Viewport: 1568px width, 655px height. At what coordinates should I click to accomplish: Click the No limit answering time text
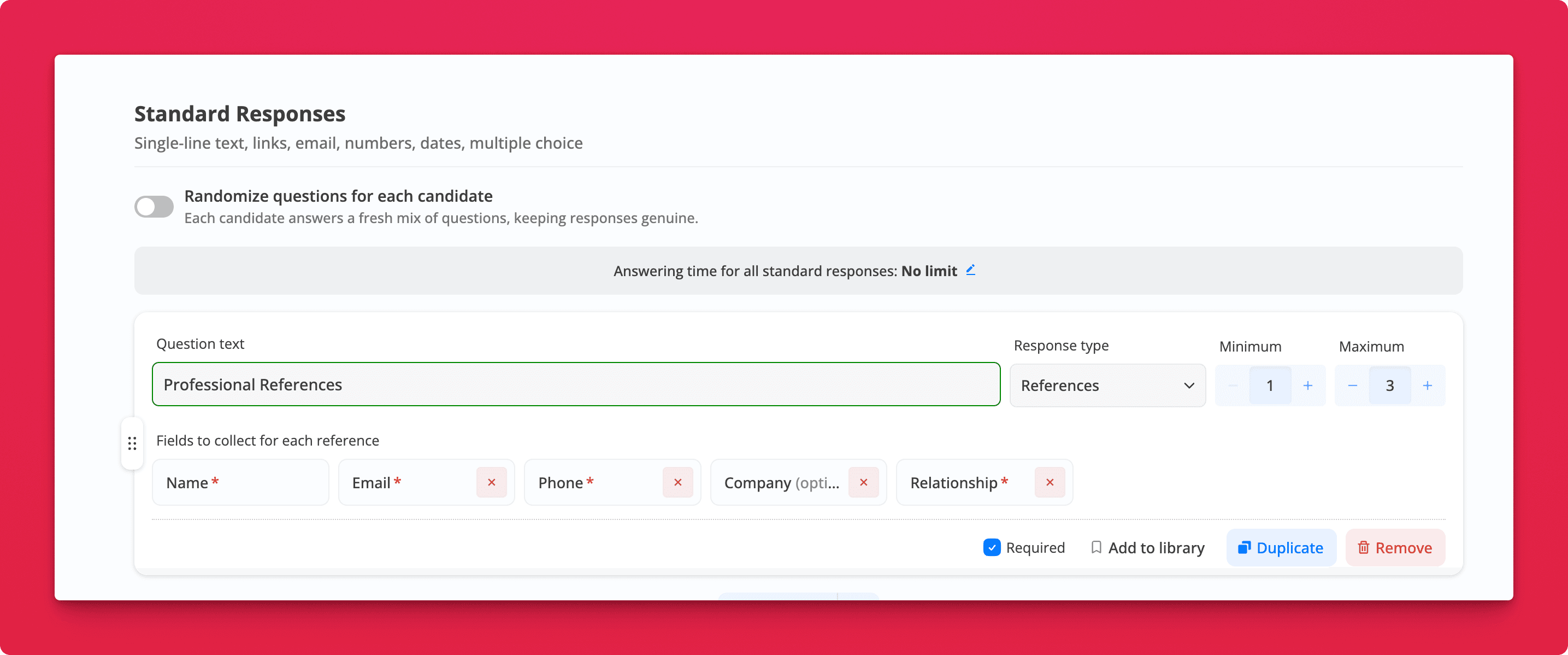(929, 271)
